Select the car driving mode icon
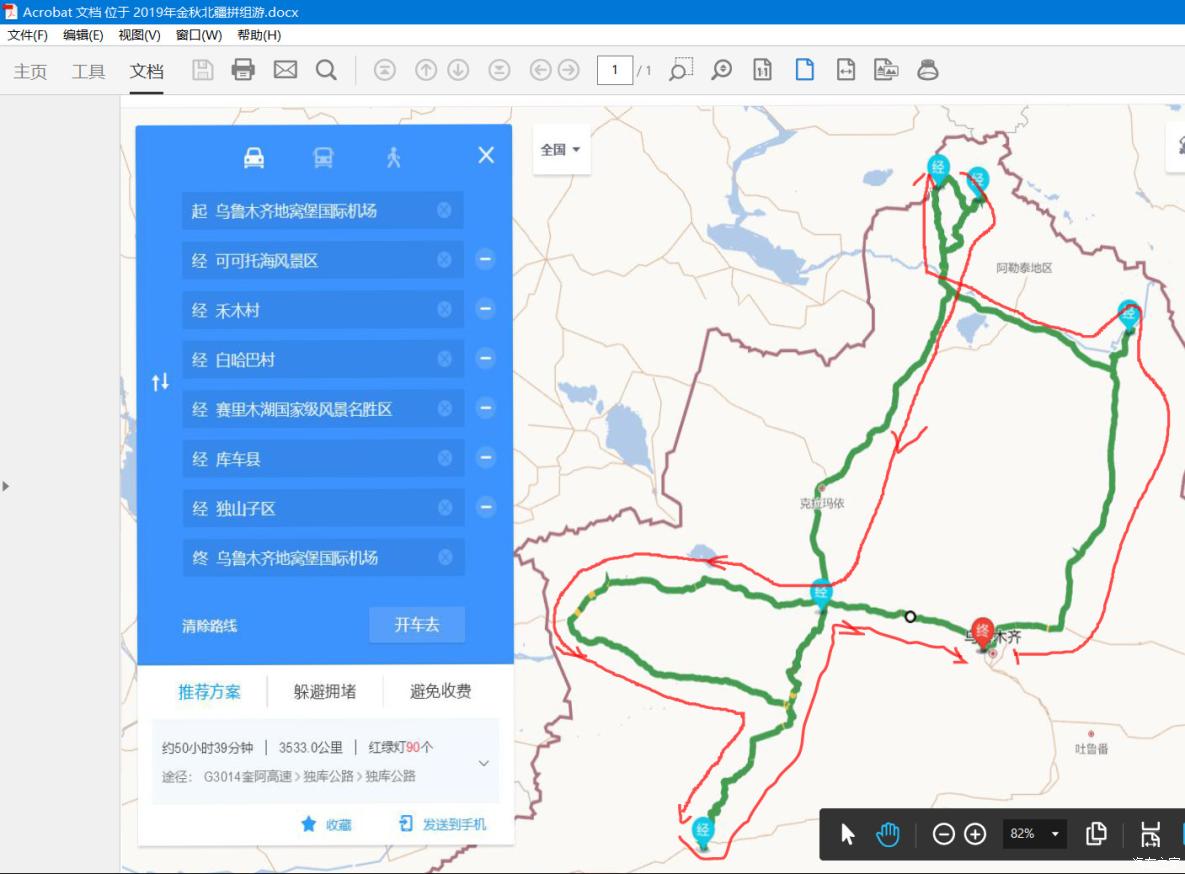The height and width of the screenshot is (874, 1185). (254, 156)
